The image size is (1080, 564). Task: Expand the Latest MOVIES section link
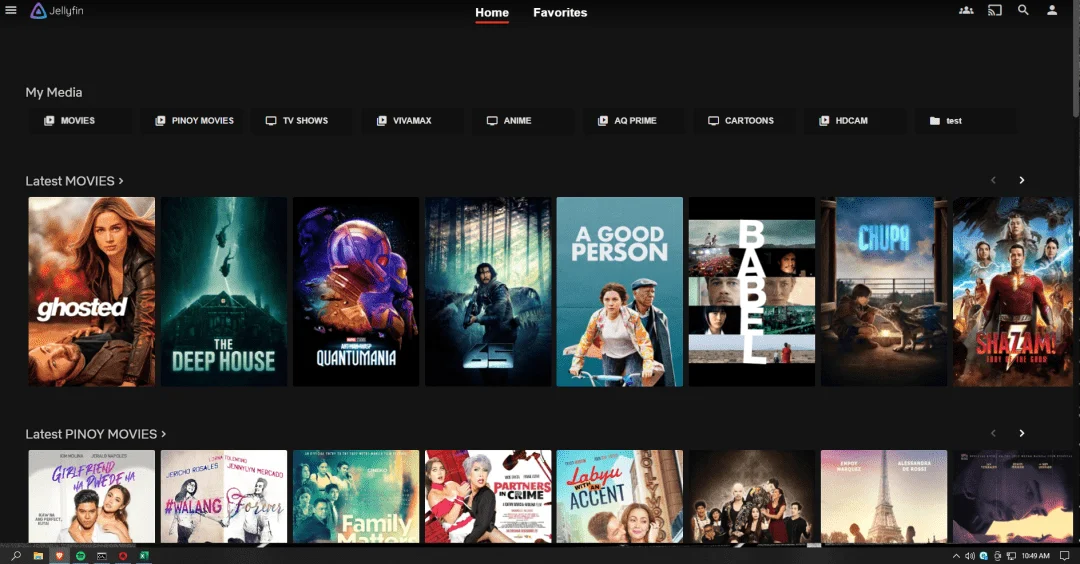(74, 181)
